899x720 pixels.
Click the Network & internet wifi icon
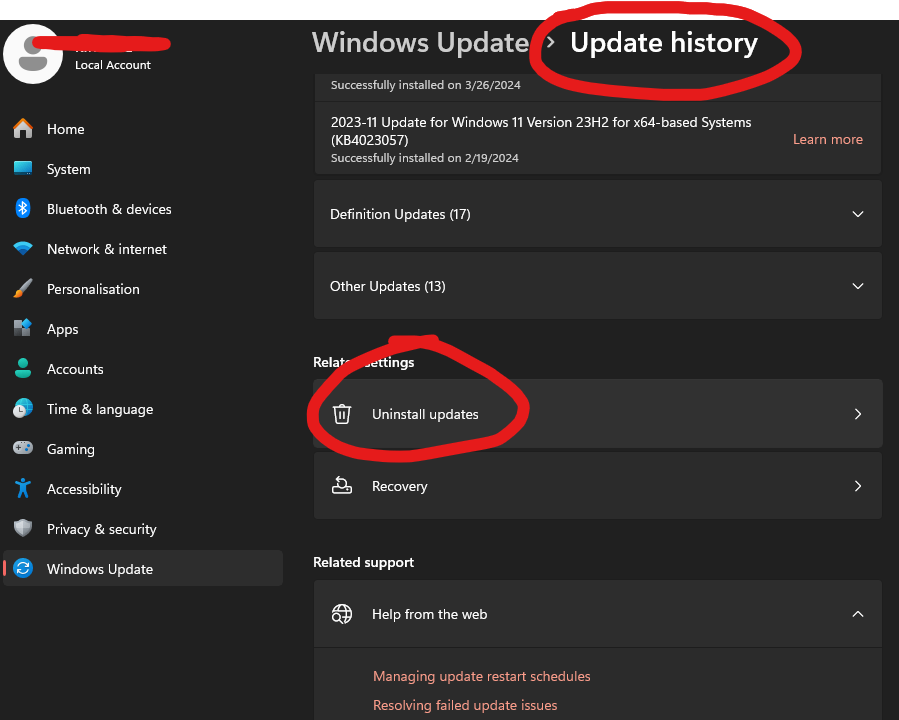point(23,249)
